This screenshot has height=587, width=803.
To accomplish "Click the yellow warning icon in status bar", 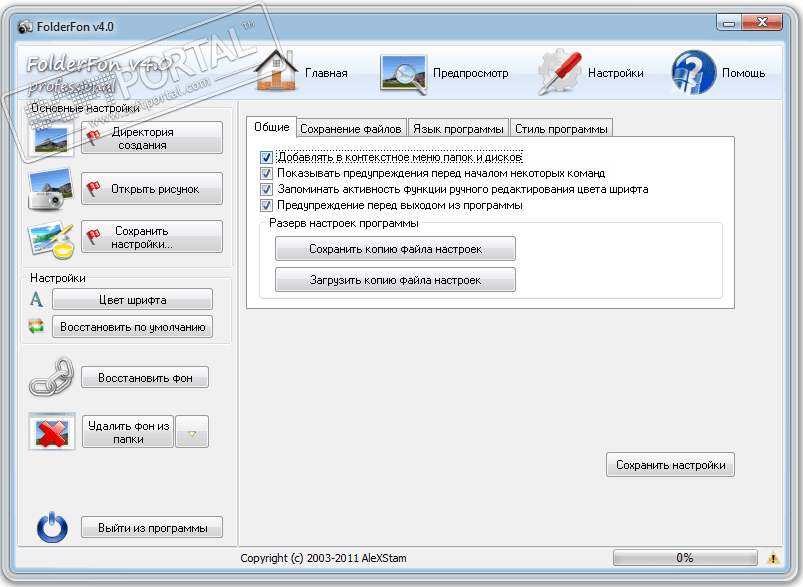I will pyautogui.click(x=773, y=557).
